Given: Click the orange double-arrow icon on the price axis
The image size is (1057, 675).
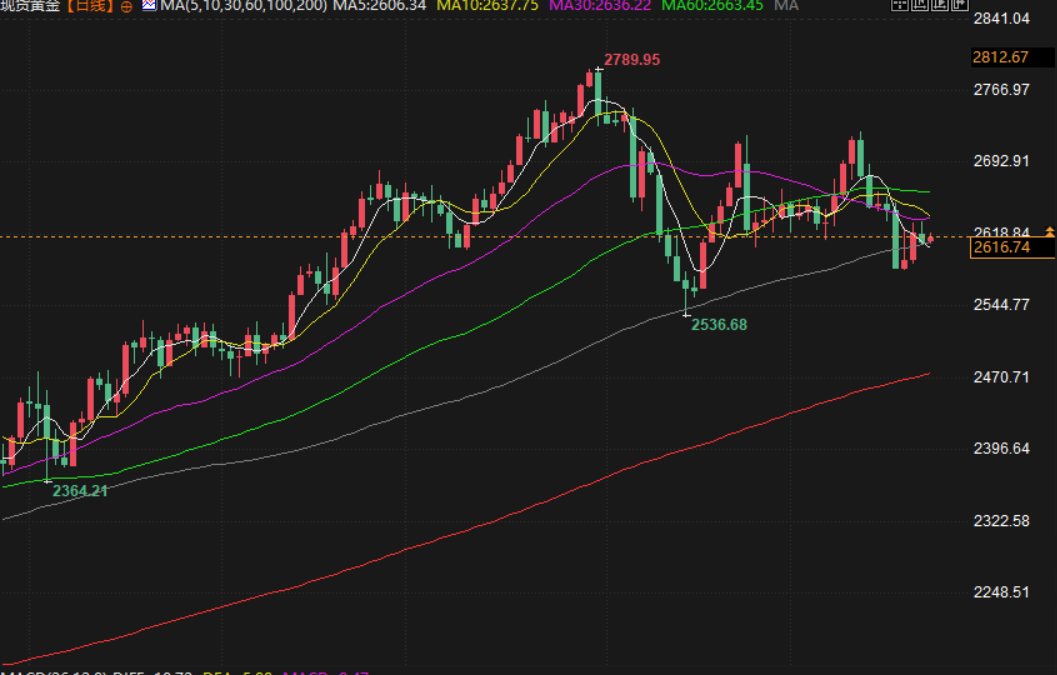Looking at the screenshot, I should (x=1050, y=231).
